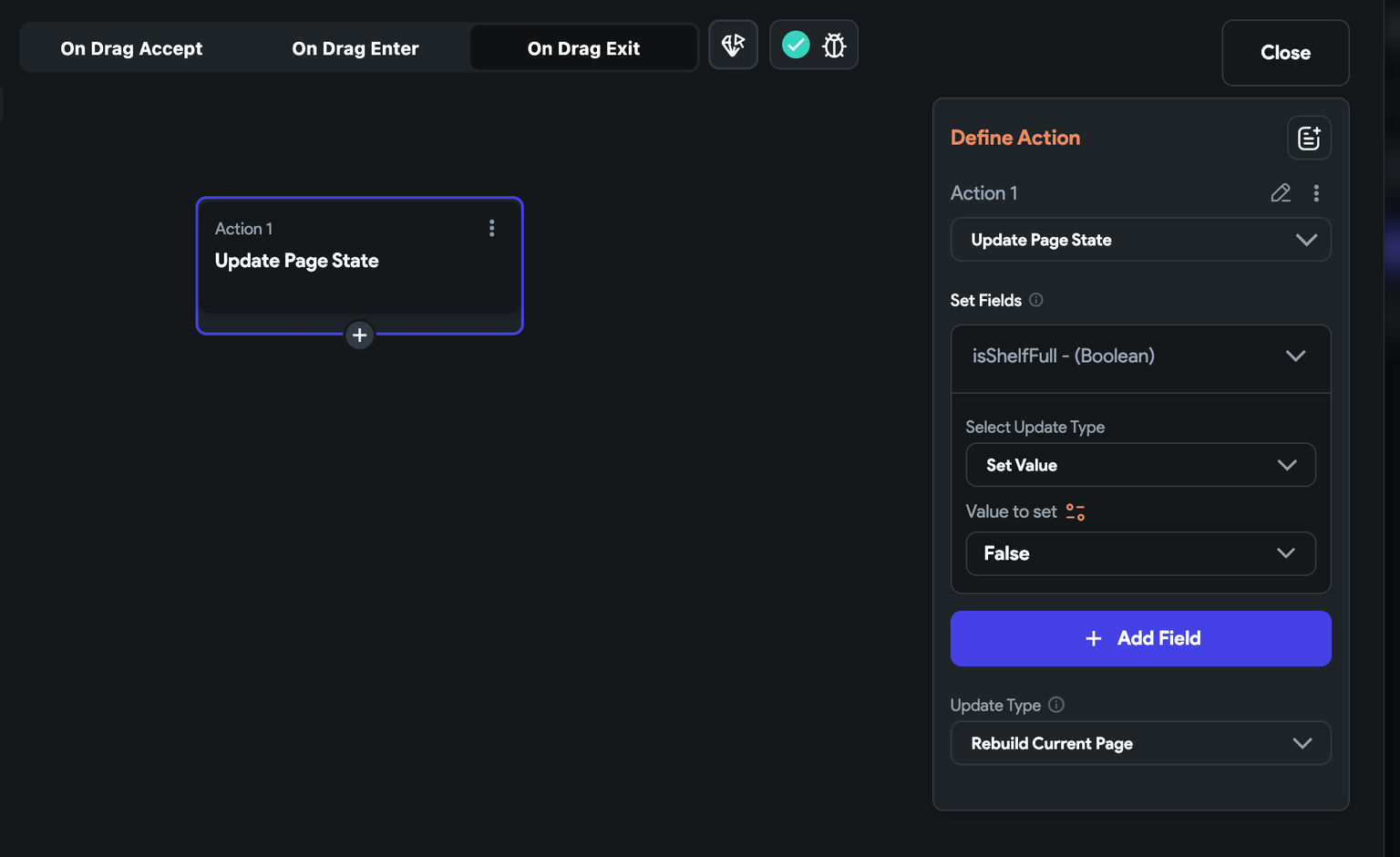Open the Update Page State action dropdown
The width and height of the screenshot is (1400, 857).
pos(1140,240)
